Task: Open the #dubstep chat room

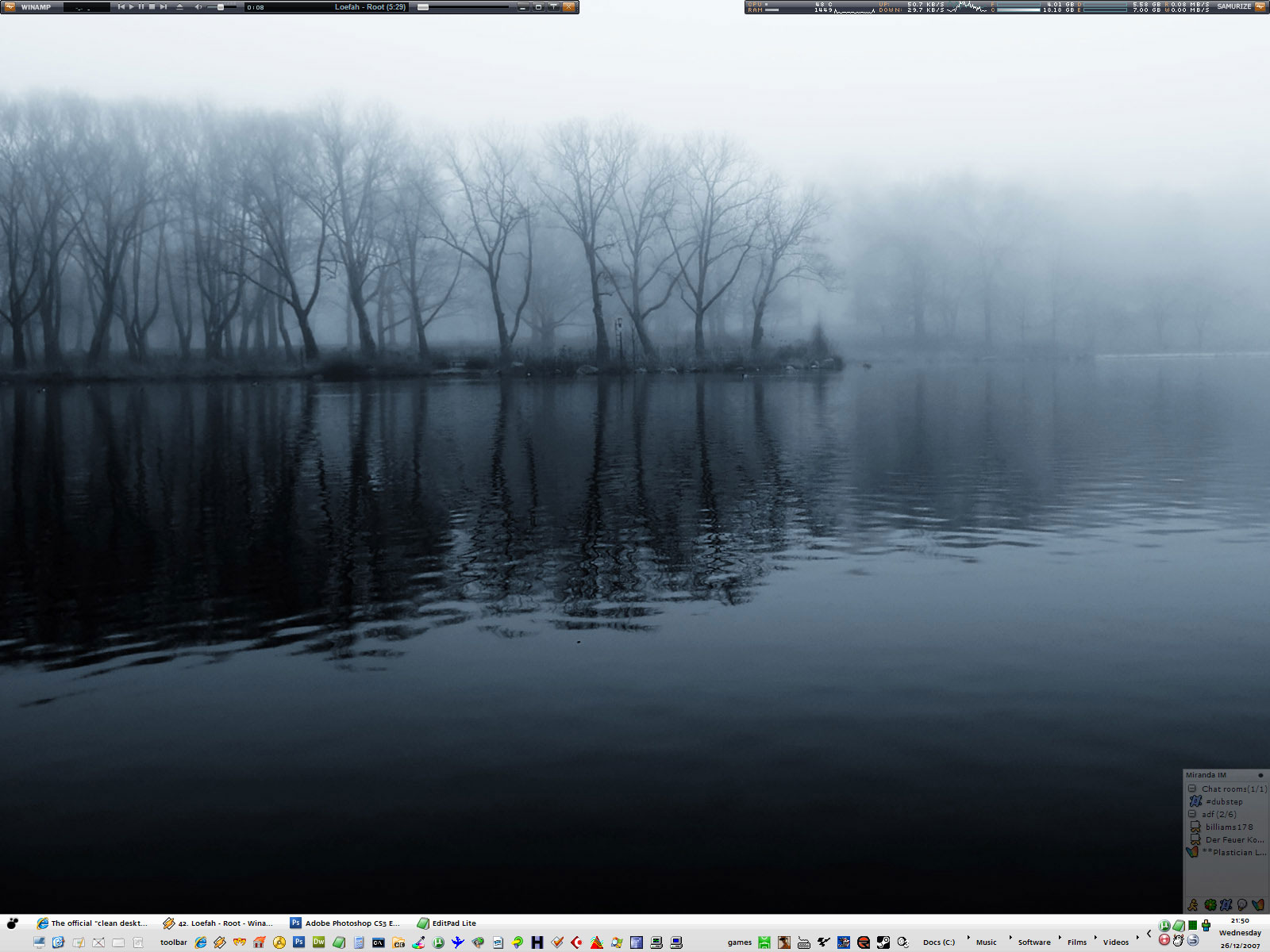Action: [1223, 801]
